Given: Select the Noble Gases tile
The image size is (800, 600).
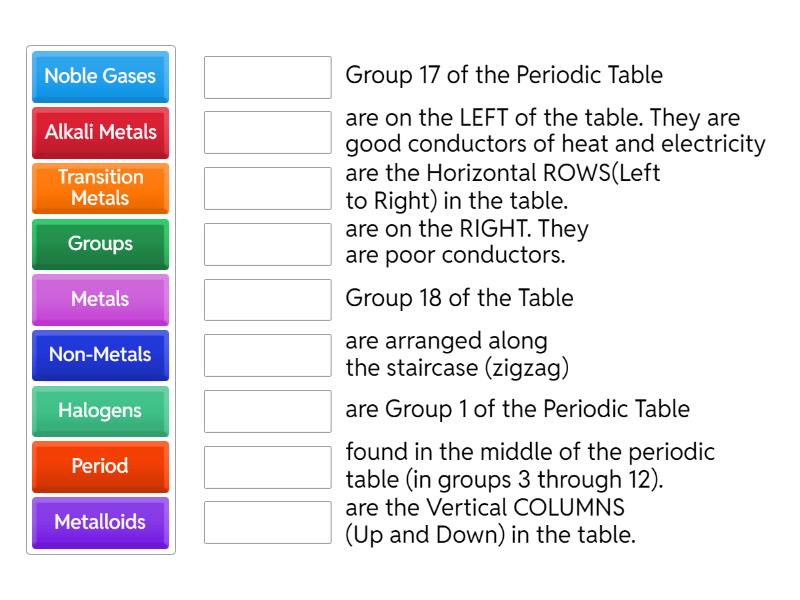Looking at the screenshot, I should (100, 77).
